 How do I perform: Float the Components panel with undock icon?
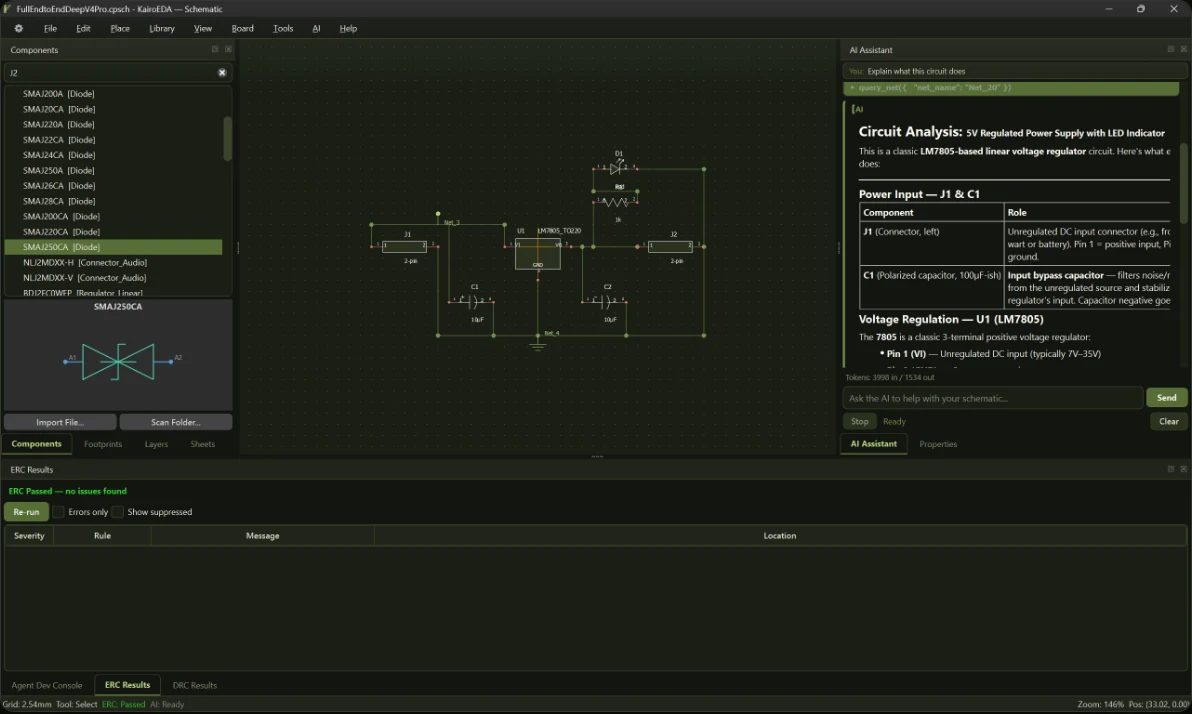point(215,49)
